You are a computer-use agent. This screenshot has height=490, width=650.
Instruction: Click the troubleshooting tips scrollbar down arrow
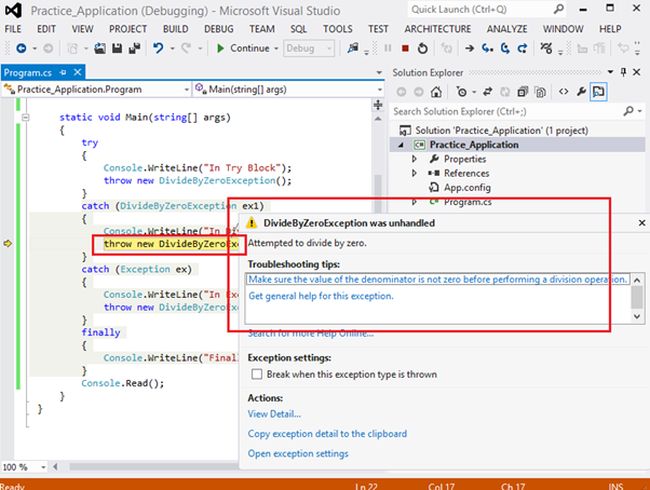637,316
